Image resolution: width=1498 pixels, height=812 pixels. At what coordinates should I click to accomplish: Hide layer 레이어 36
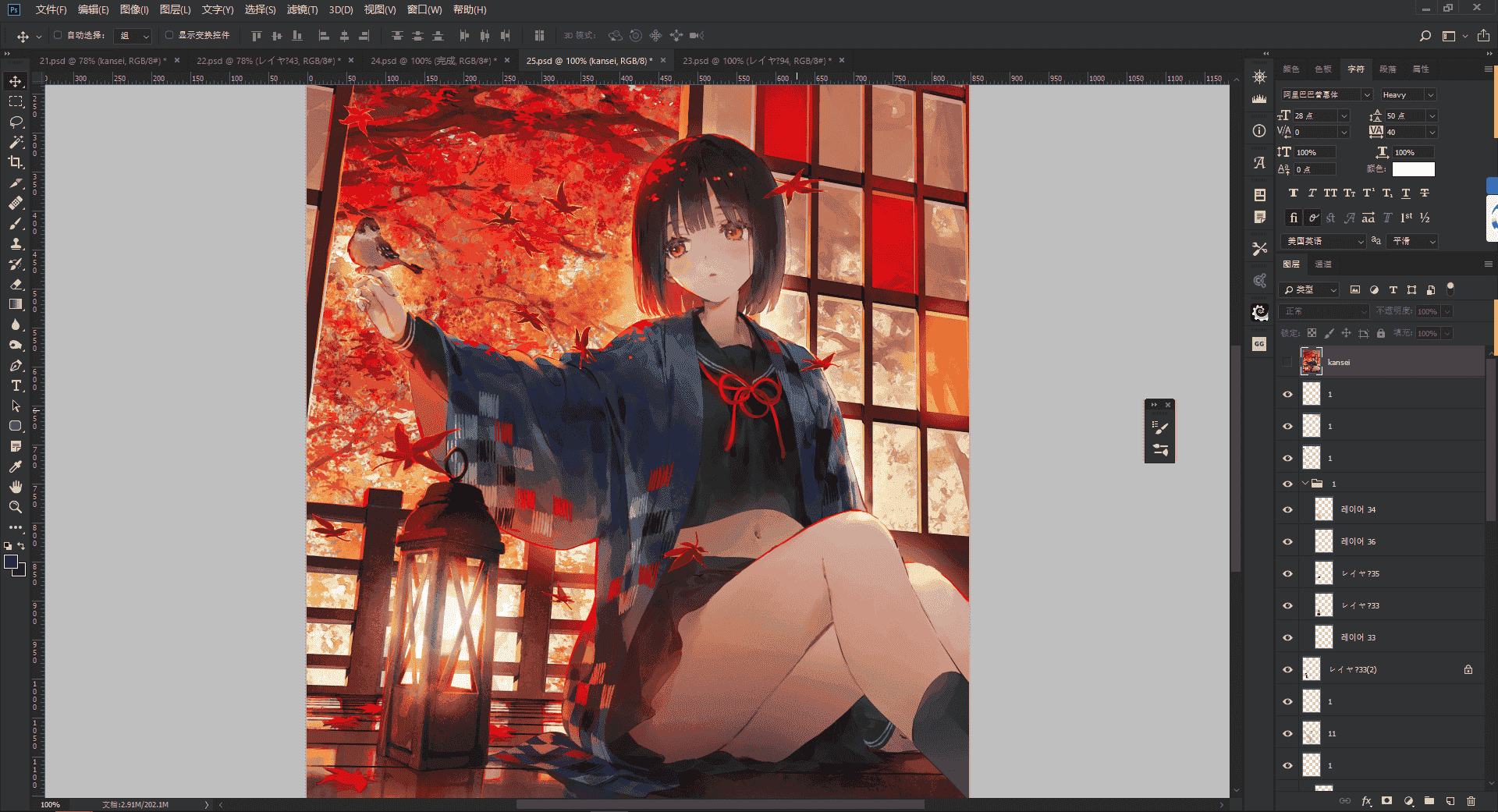click(x=1287, y=541)
